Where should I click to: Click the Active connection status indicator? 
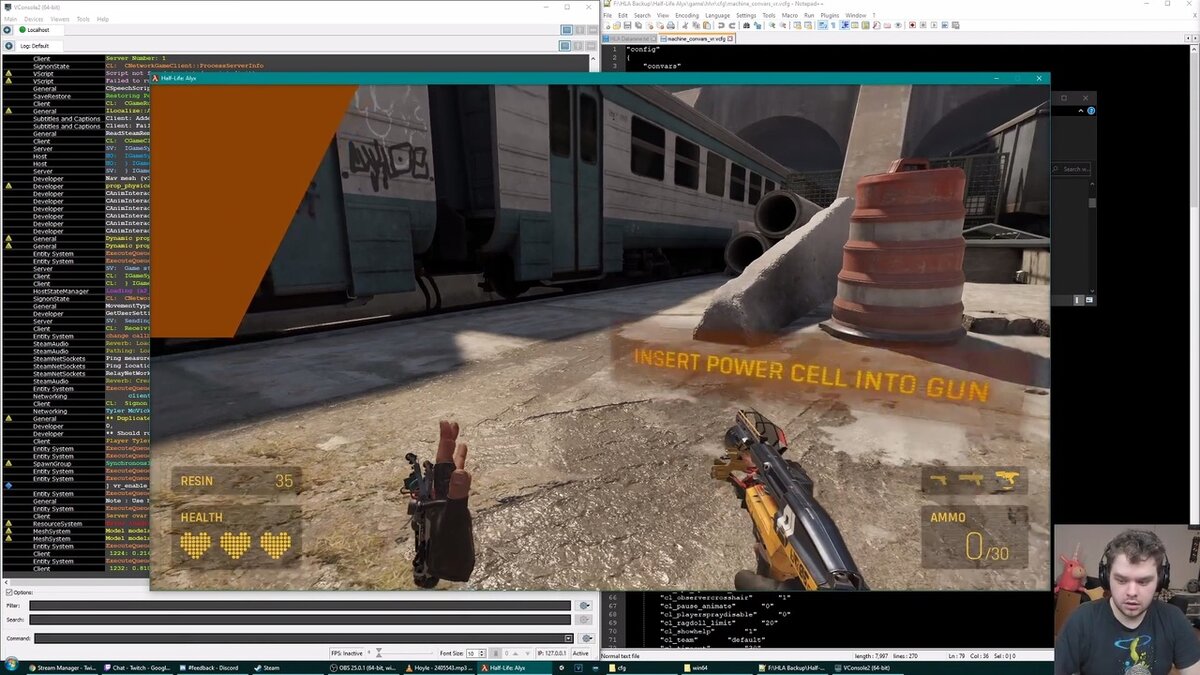point(581,653)
